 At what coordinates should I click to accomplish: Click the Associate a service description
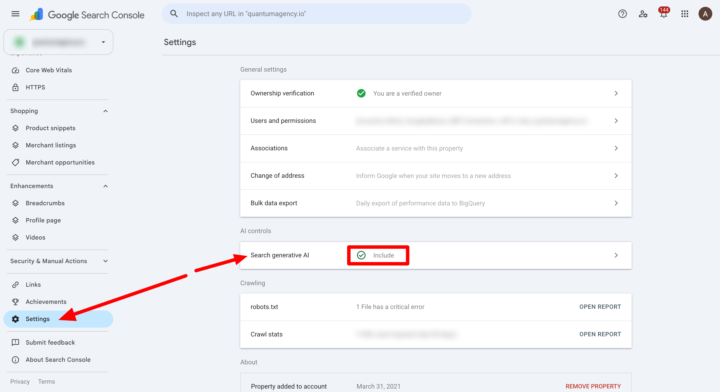click(x=410, y=148)
